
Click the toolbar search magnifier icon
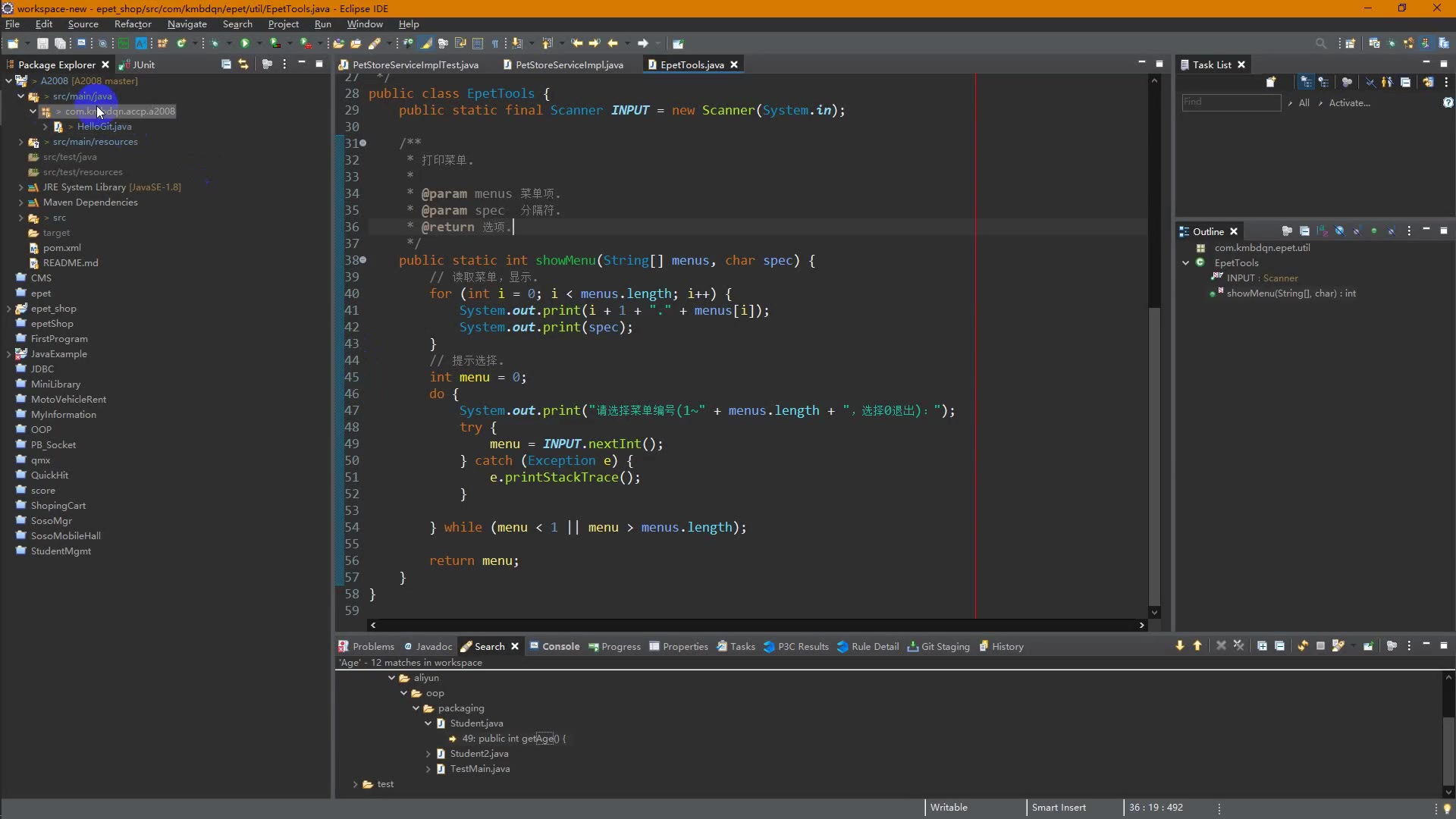(x=1320, y=43)
